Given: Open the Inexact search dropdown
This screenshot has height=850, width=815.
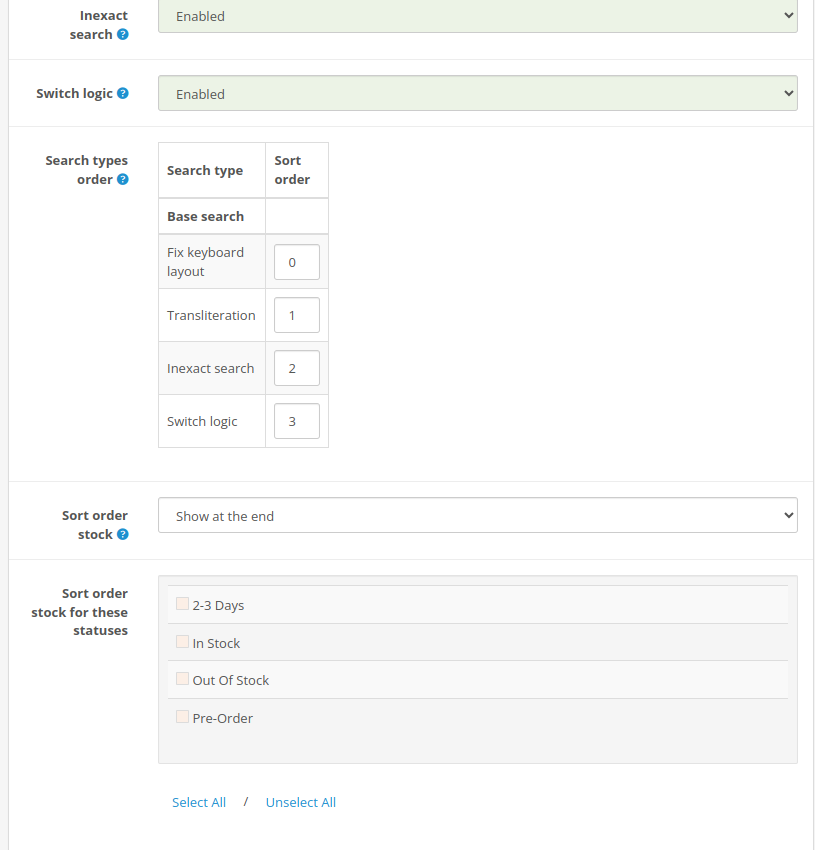Looking at the screenshot, I should 478,16.
